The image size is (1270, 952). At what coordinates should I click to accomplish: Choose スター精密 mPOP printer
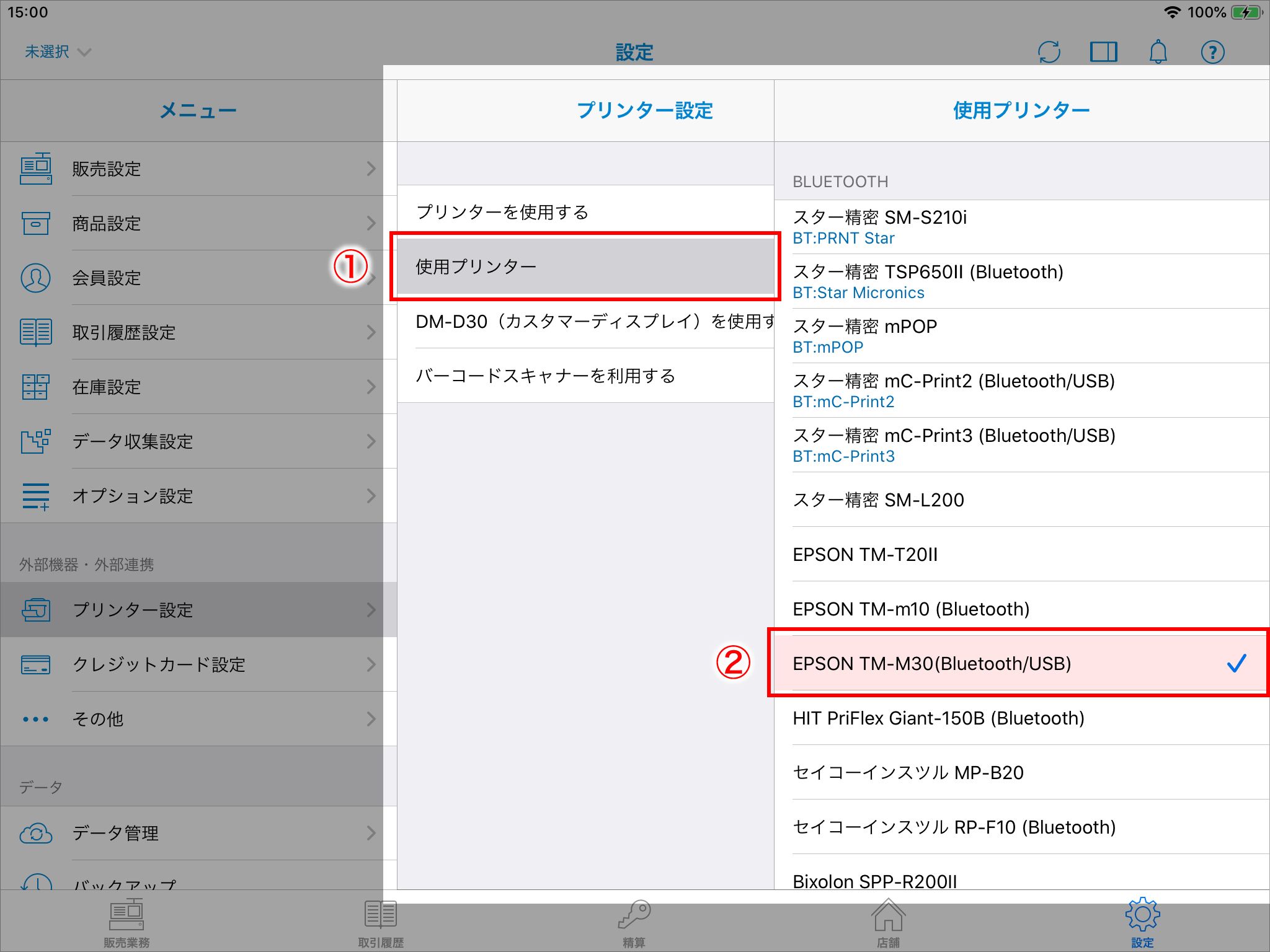pyautogui.click(x=1022, y=336)
